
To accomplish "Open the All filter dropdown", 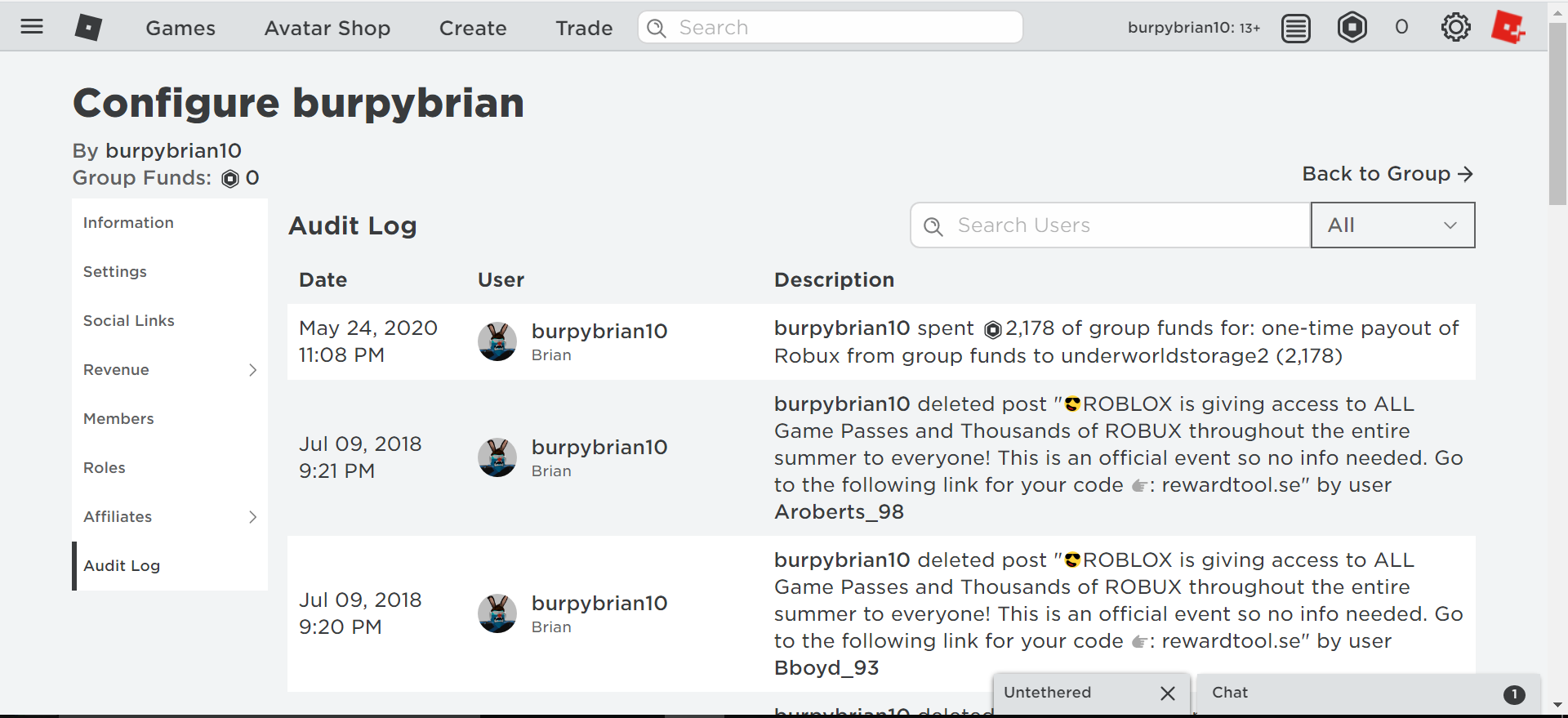I will (1393, 225).
